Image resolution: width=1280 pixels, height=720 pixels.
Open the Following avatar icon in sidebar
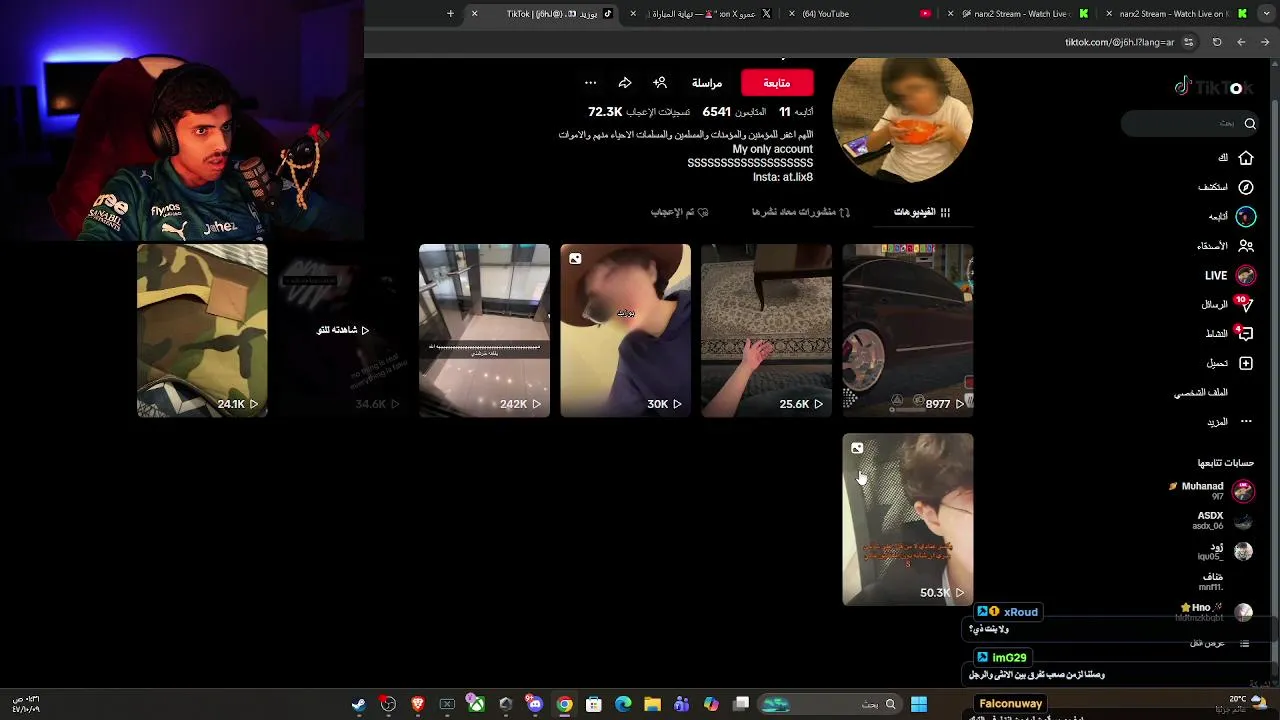(1245, 216)
